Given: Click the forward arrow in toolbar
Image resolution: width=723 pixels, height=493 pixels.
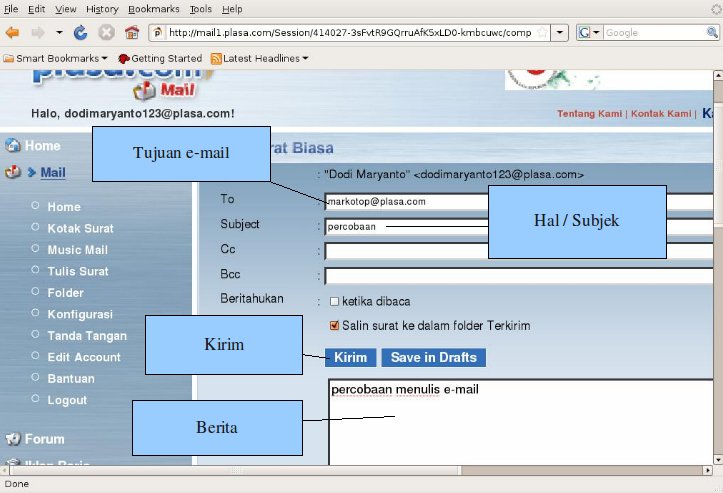Looking at the screenshot, I should pos(38,33).
